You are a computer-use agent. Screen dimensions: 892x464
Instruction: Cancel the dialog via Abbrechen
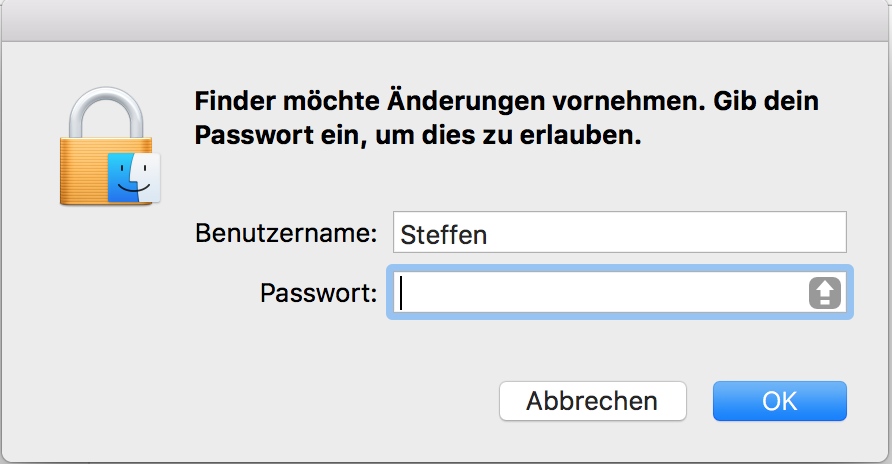click(x=593, y=401)
